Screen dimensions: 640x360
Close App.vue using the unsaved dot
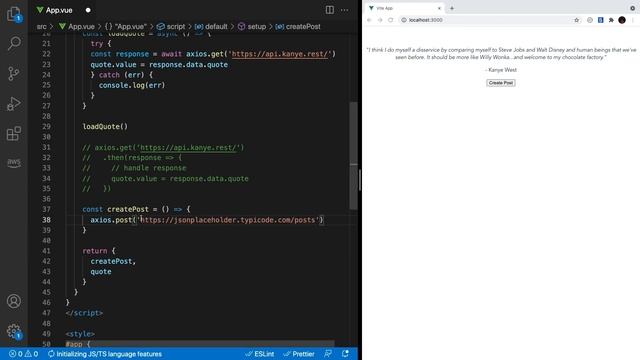coord(88,10)
